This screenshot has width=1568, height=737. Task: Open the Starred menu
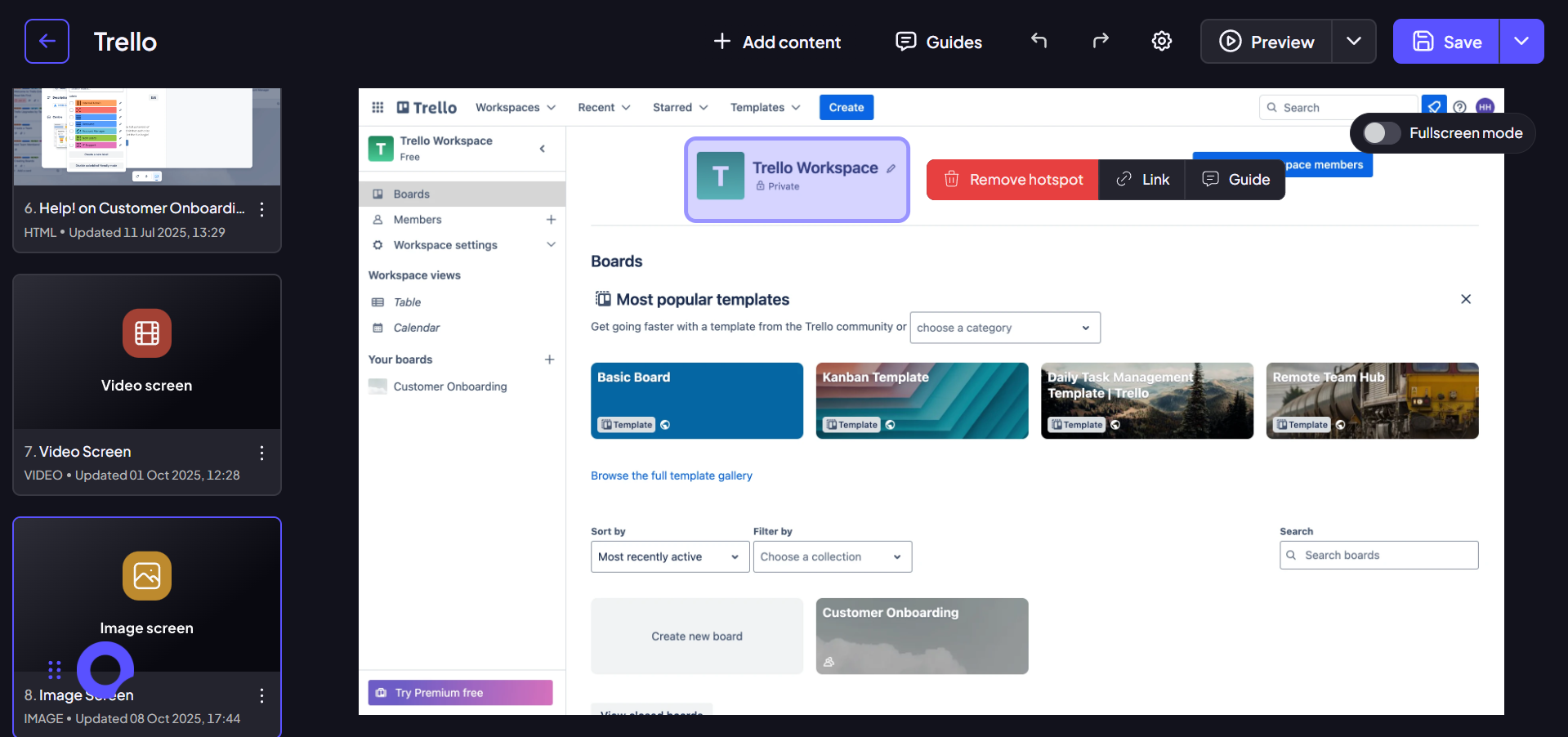coord(680,108)
